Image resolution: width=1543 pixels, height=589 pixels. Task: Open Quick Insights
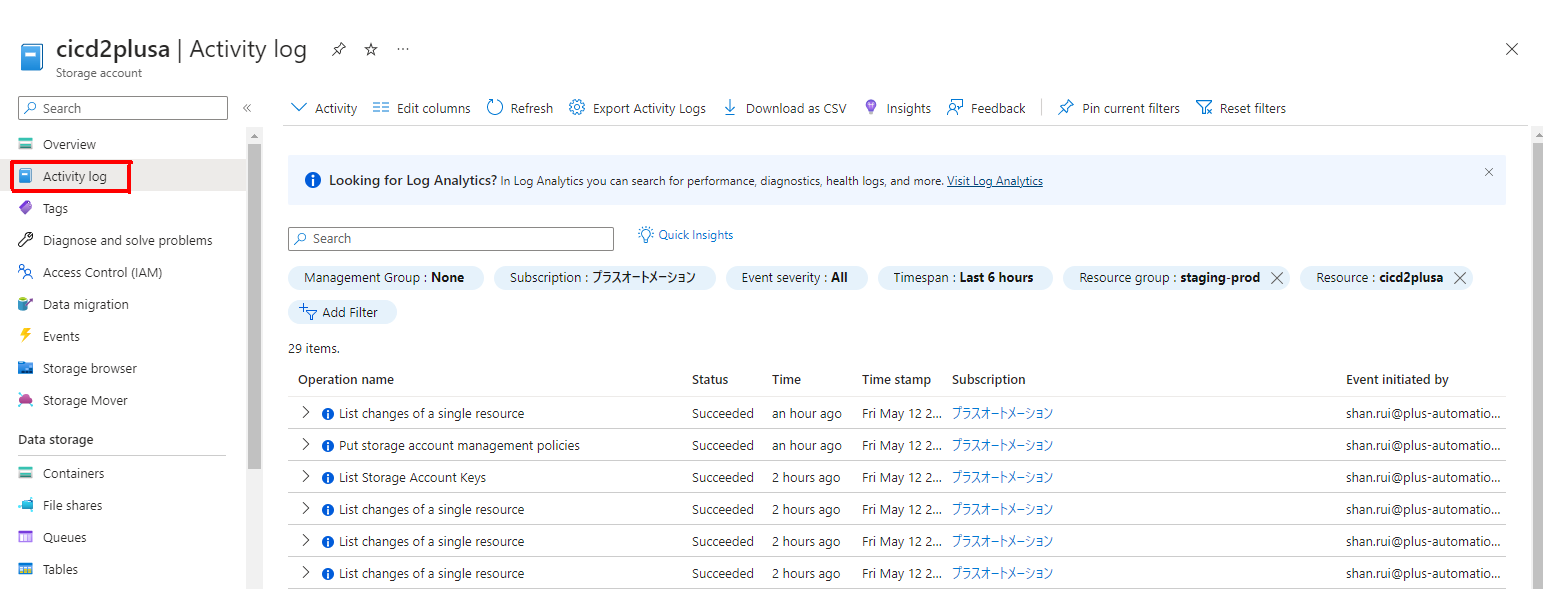[x=686, y=235]
